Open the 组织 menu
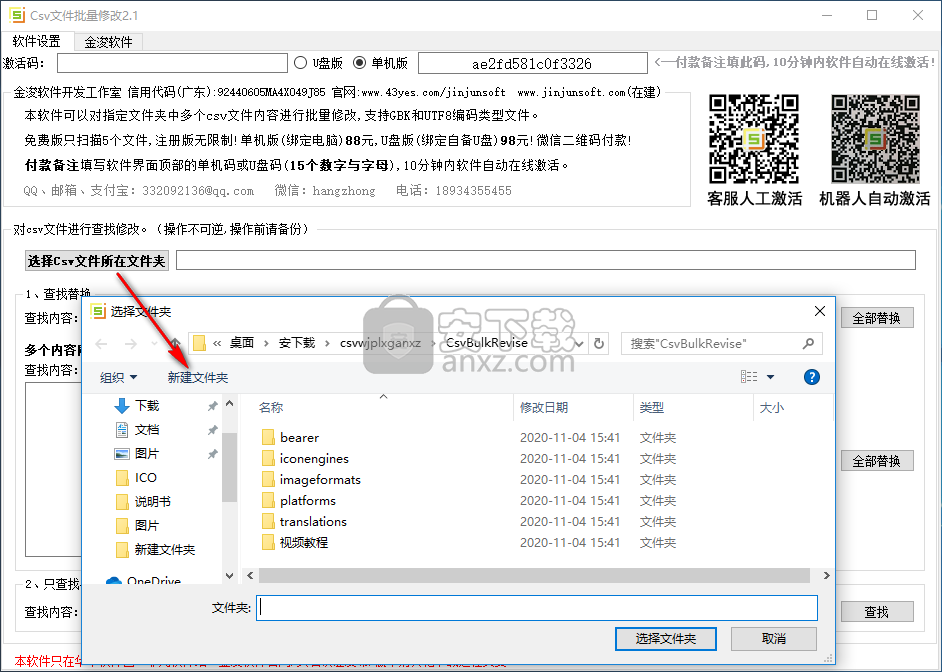 (118, 378)
